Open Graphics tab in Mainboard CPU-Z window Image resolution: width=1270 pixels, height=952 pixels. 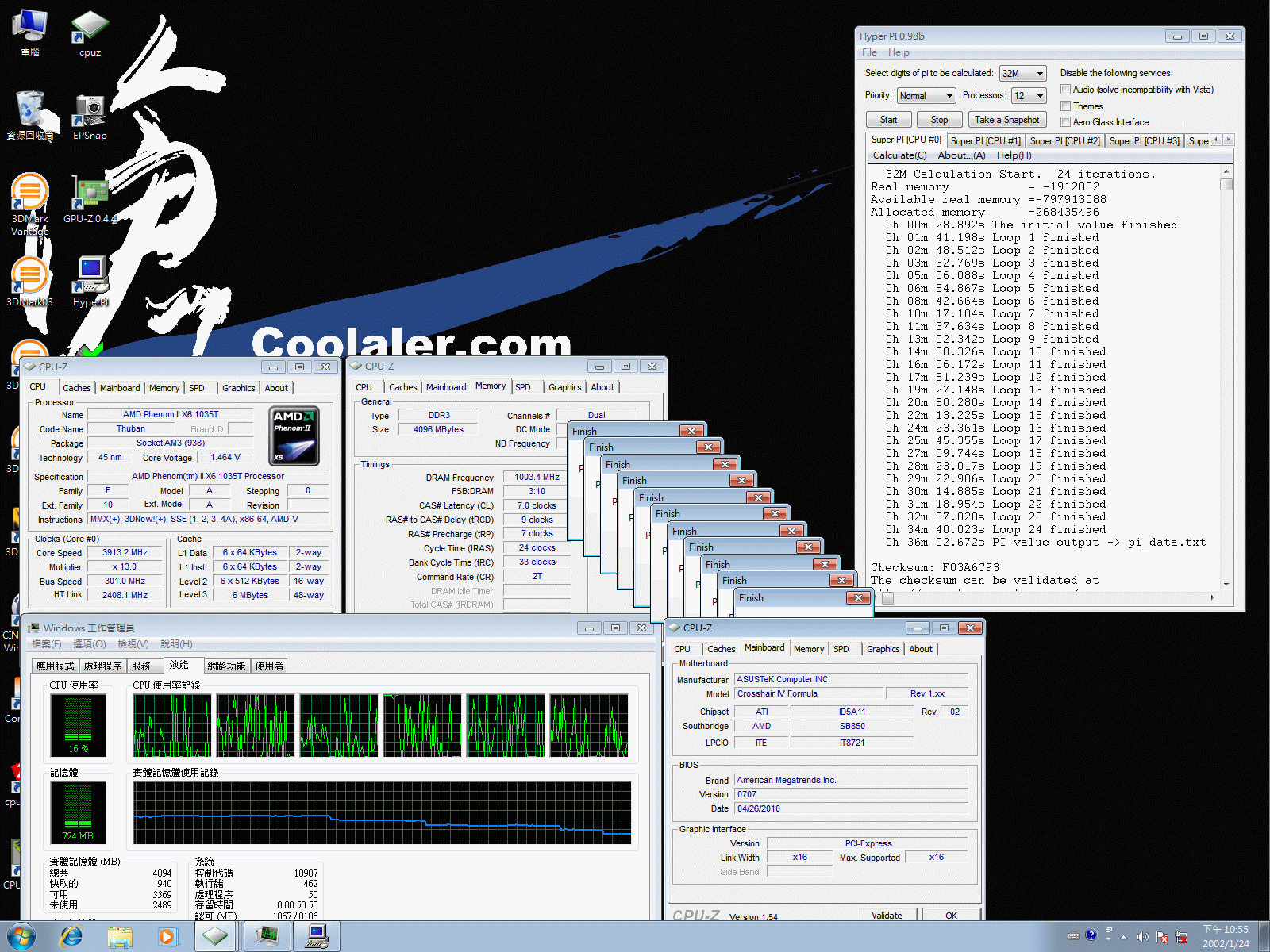(883, 650)
